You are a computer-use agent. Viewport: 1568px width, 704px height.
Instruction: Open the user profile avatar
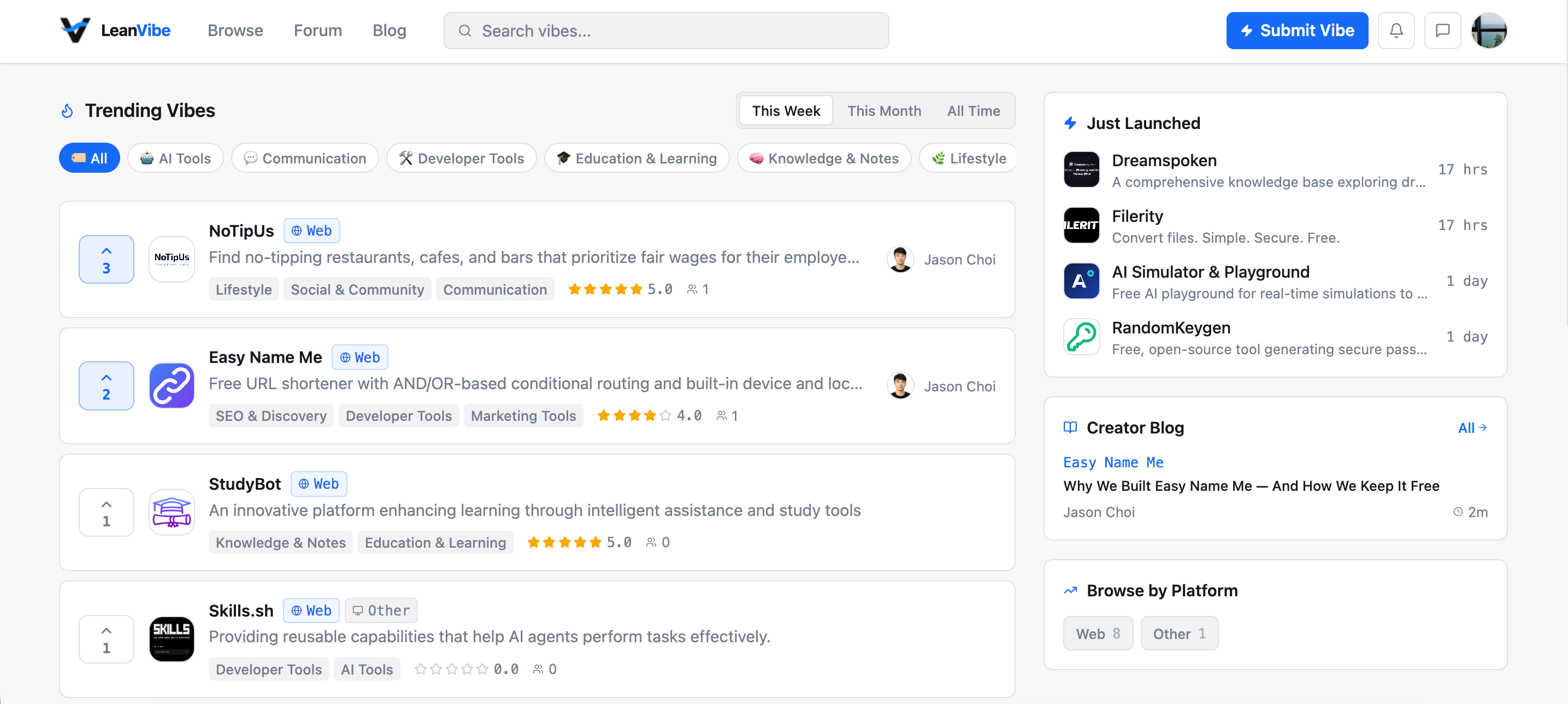[x=1488, y=31]
